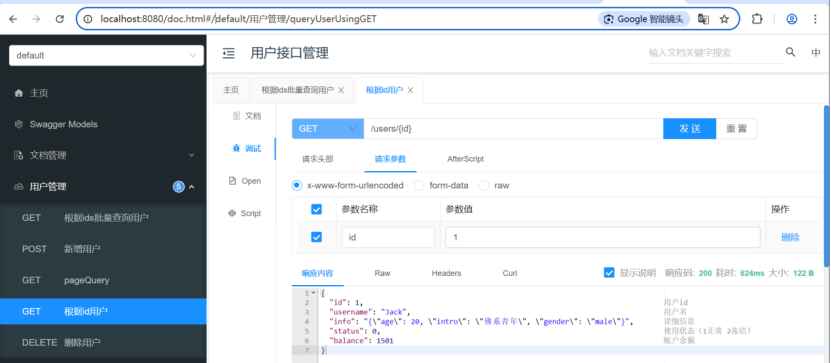Screen dimensions: 831x363
Task: Toggle the select-all parameters checkbox
Action: [x=316, y=210]
